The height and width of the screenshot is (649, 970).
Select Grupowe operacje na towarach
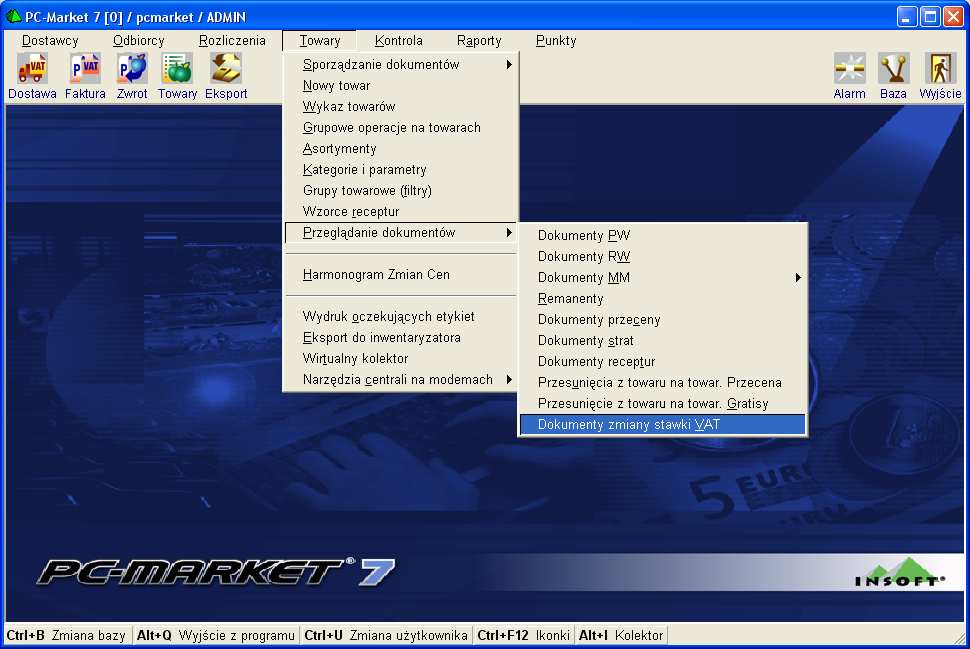coord(401,127)
